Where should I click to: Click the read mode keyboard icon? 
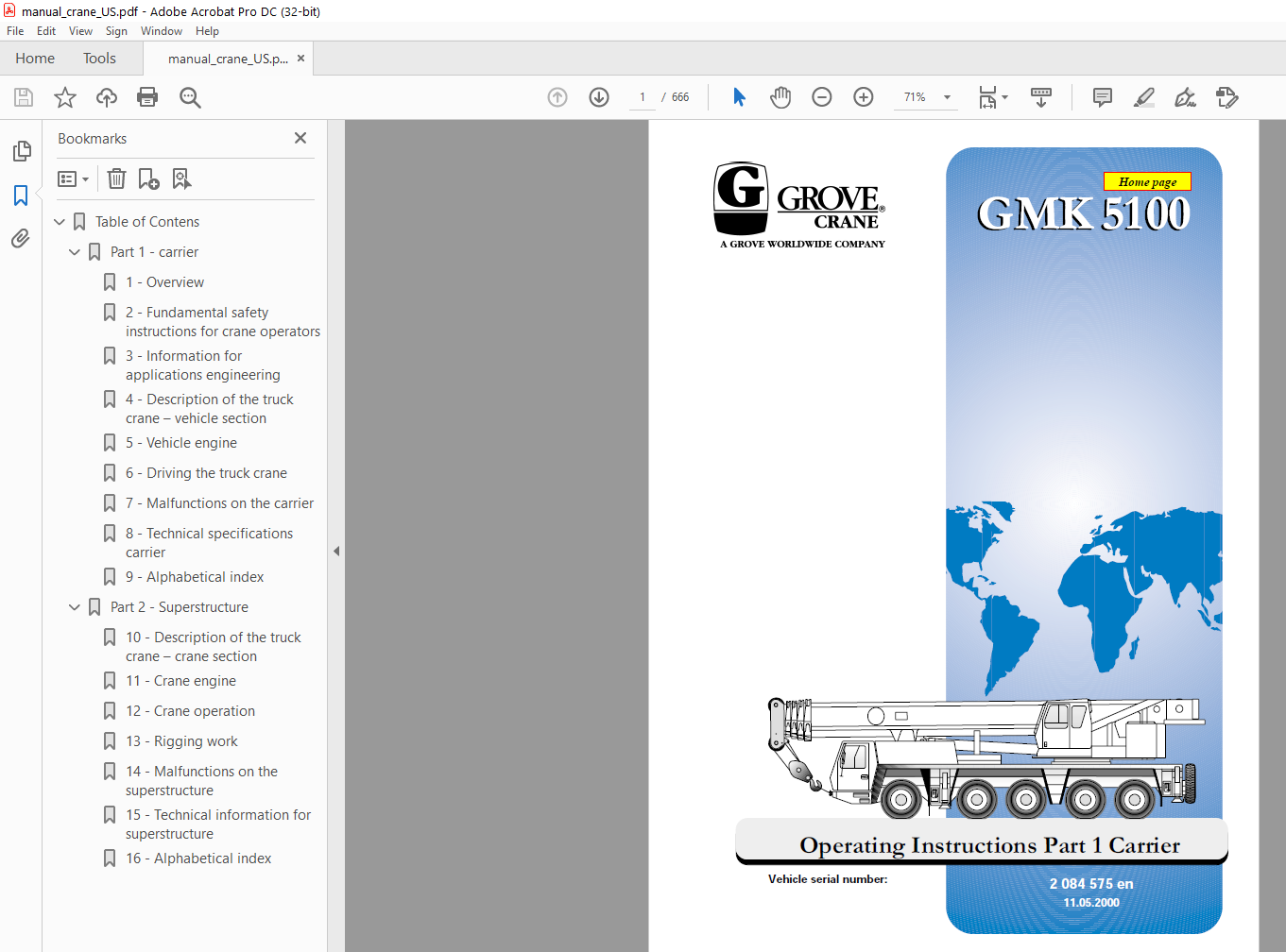(x=1041, y=97)
